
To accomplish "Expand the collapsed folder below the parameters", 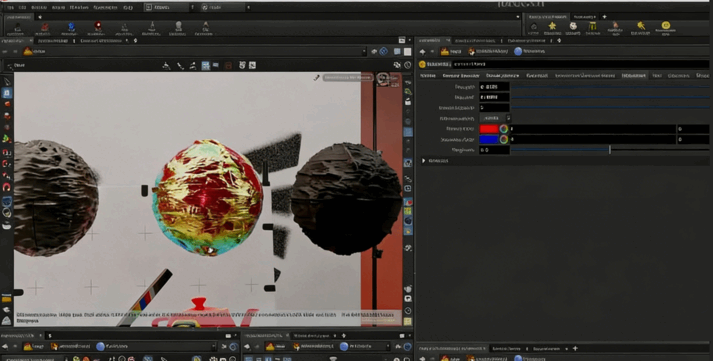I will 424,160.
